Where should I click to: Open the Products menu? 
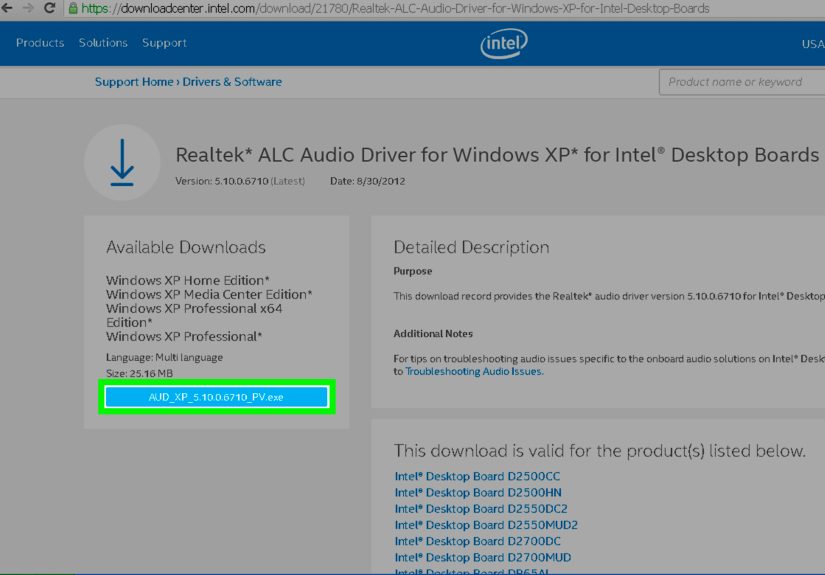click(x=40, y=43)
